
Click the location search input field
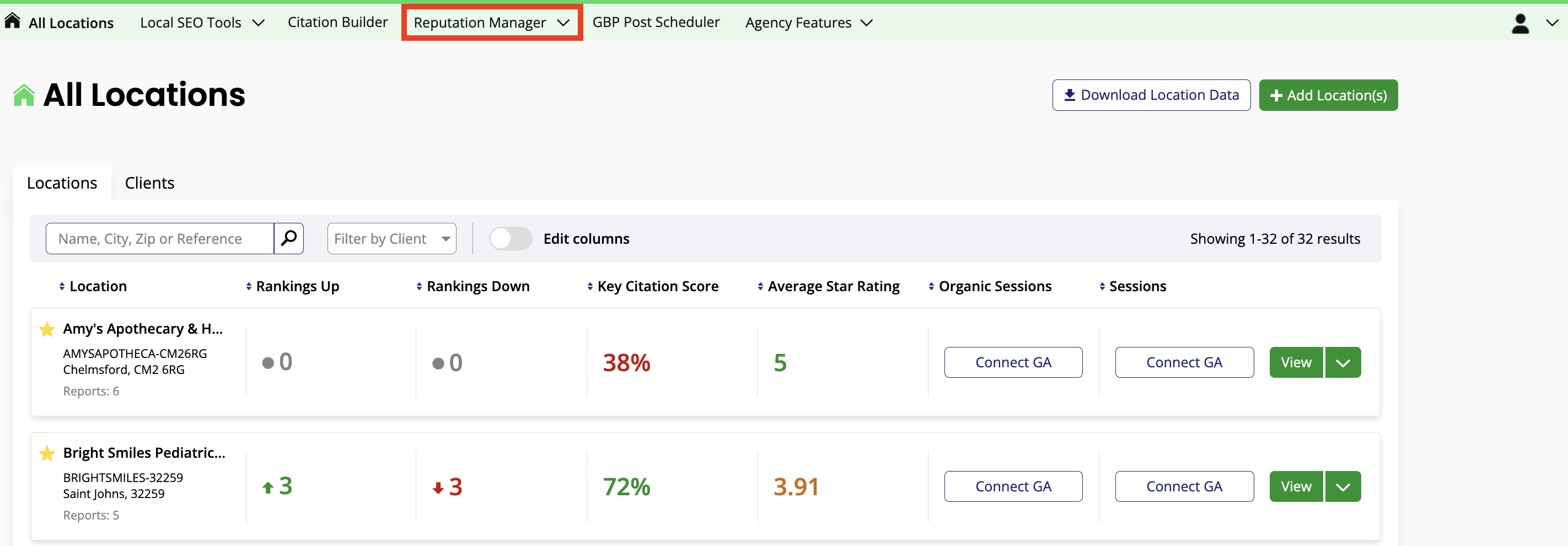click(159, 239)
